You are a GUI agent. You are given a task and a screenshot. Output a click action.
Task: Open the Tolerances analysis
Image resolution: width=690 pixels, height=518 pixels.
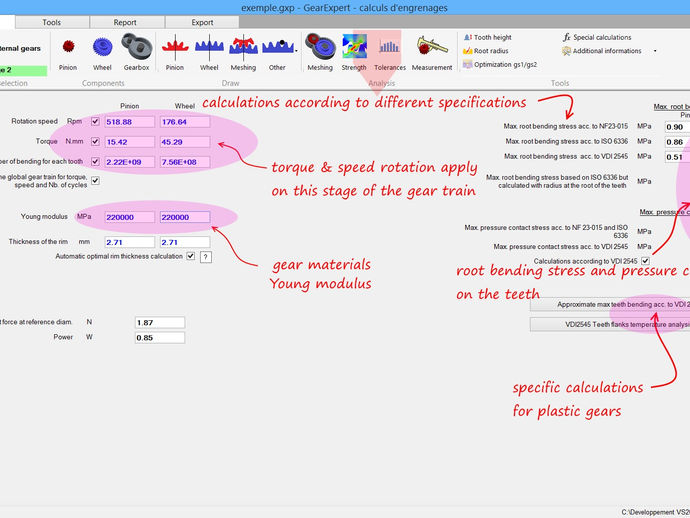390,52
